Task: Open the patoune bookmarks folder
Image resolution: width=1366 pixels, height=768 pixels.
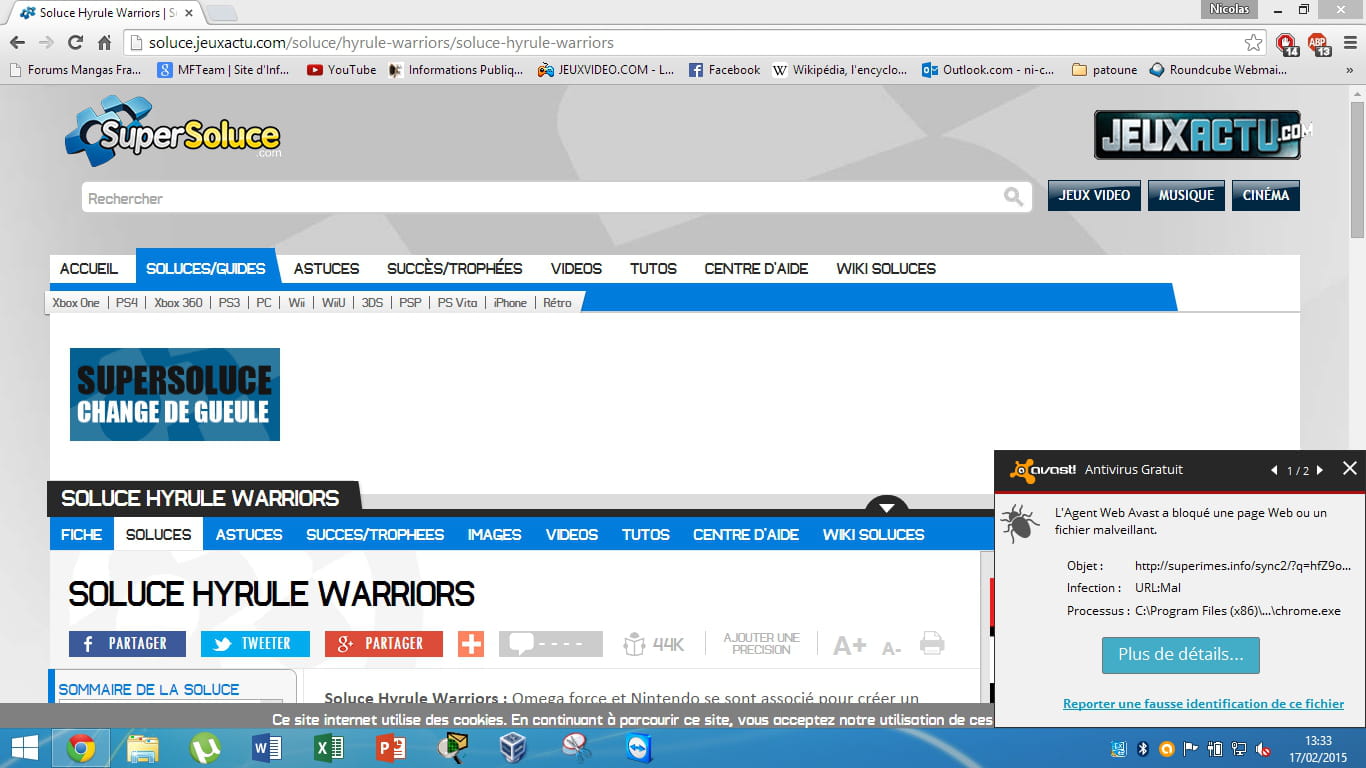Action: pos(1104,70)
